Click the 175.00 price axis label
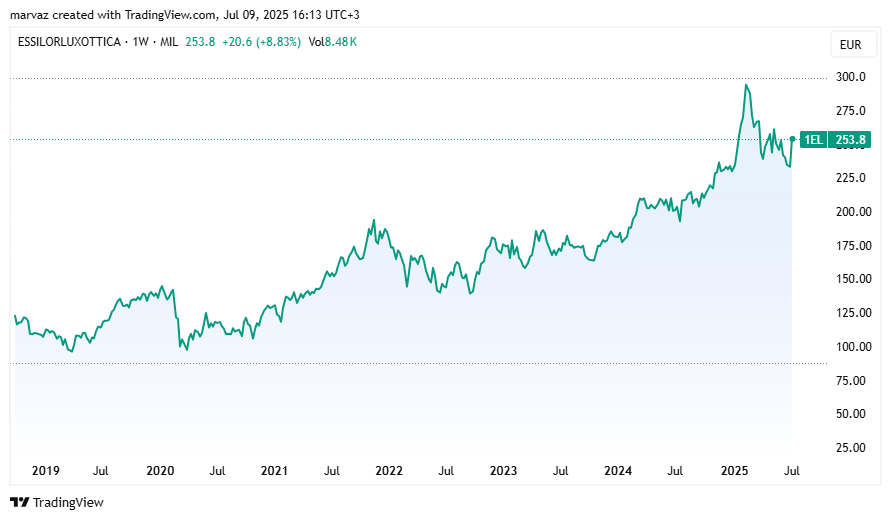The height and width of the screenshot is (520, 891). coord(853,246)
